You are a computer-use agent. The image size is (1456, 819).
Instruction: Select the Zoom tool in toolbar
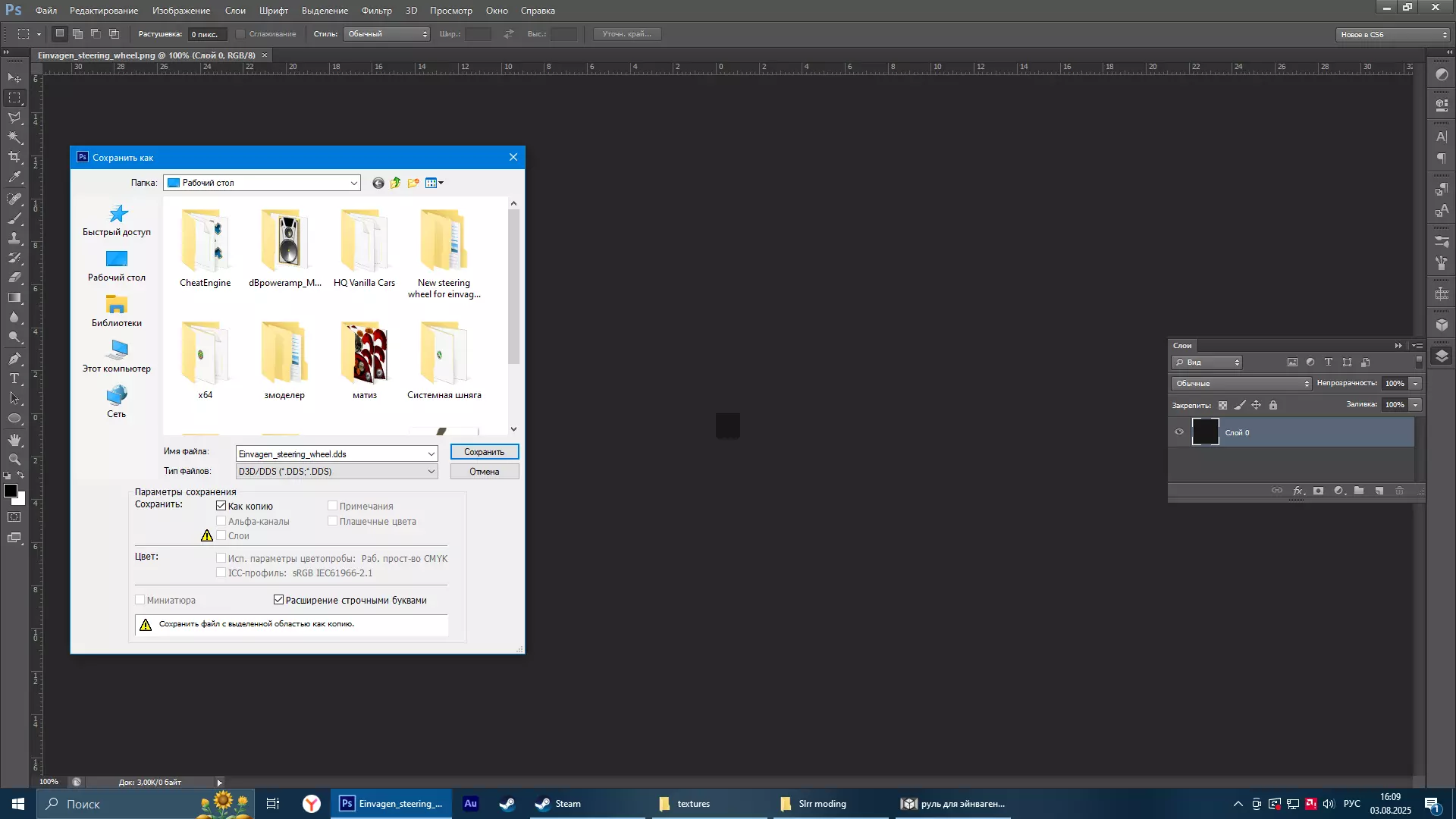pyautogui.click(x=14, y=460)
